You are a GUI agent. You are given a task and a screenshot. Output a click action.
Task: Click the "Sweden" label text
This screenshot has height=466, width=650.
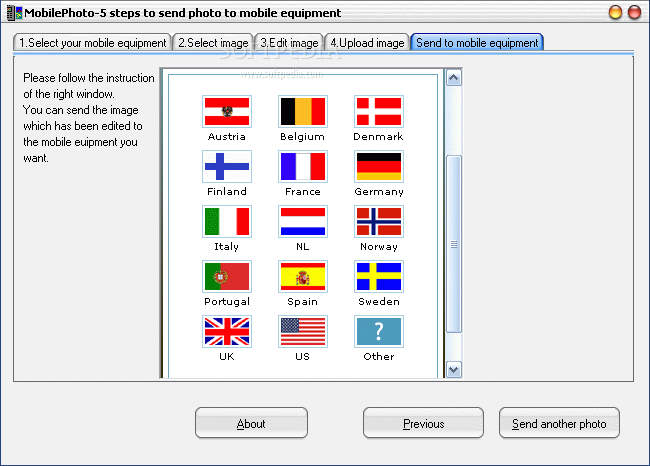tap(379, 301)
